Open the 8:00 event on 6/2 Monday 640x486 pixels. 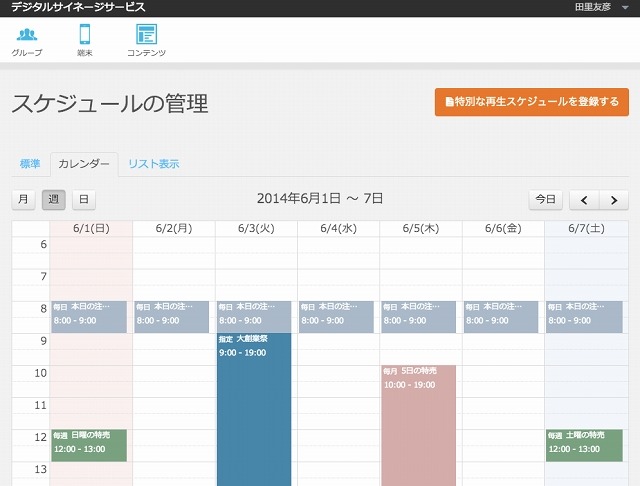172,316
